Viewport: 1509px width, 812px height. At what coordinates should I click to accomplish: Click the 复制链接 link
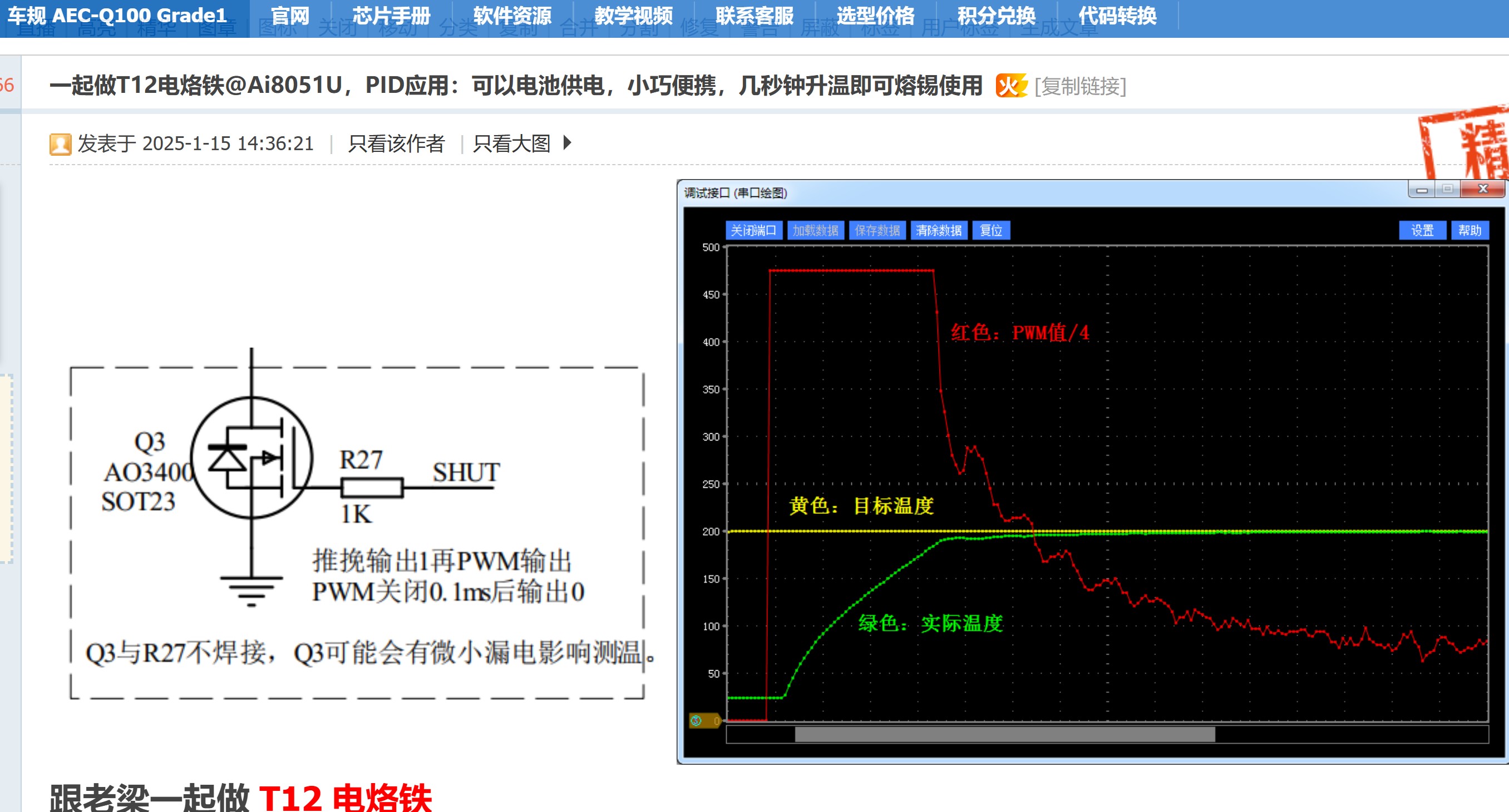(x=1080, y=86)
